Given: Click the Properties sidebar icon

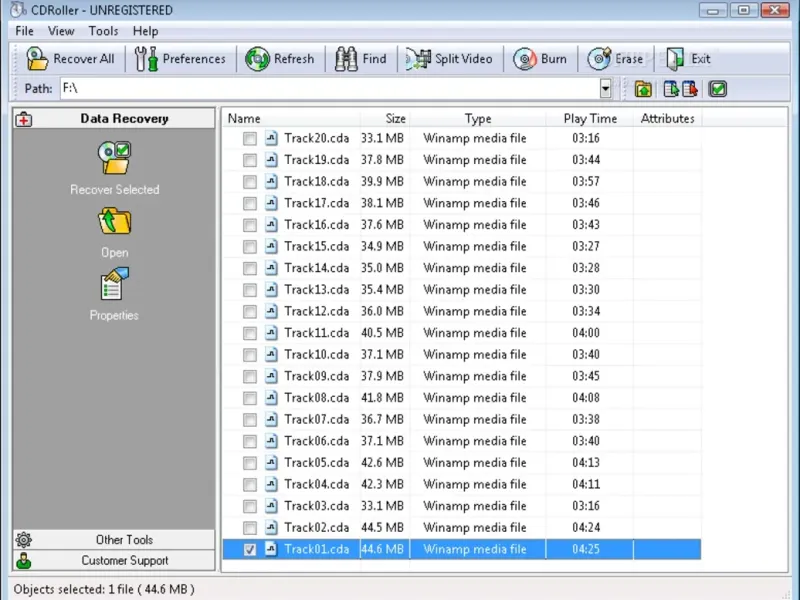Looking at the screenshot, I should (114, 284).
